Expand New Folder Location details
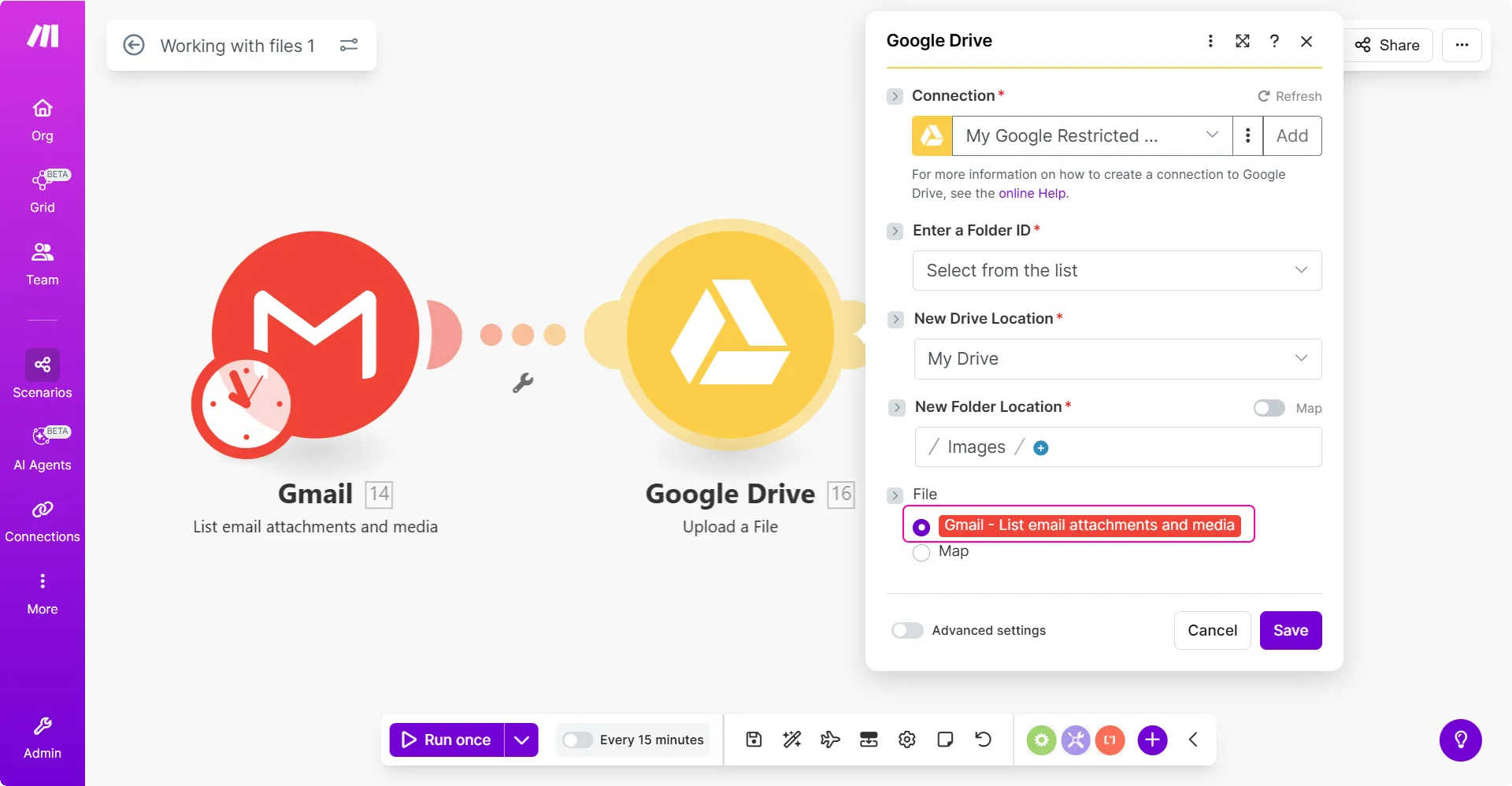This screenshot has height=786, width=1512. (x=896, y=408)
